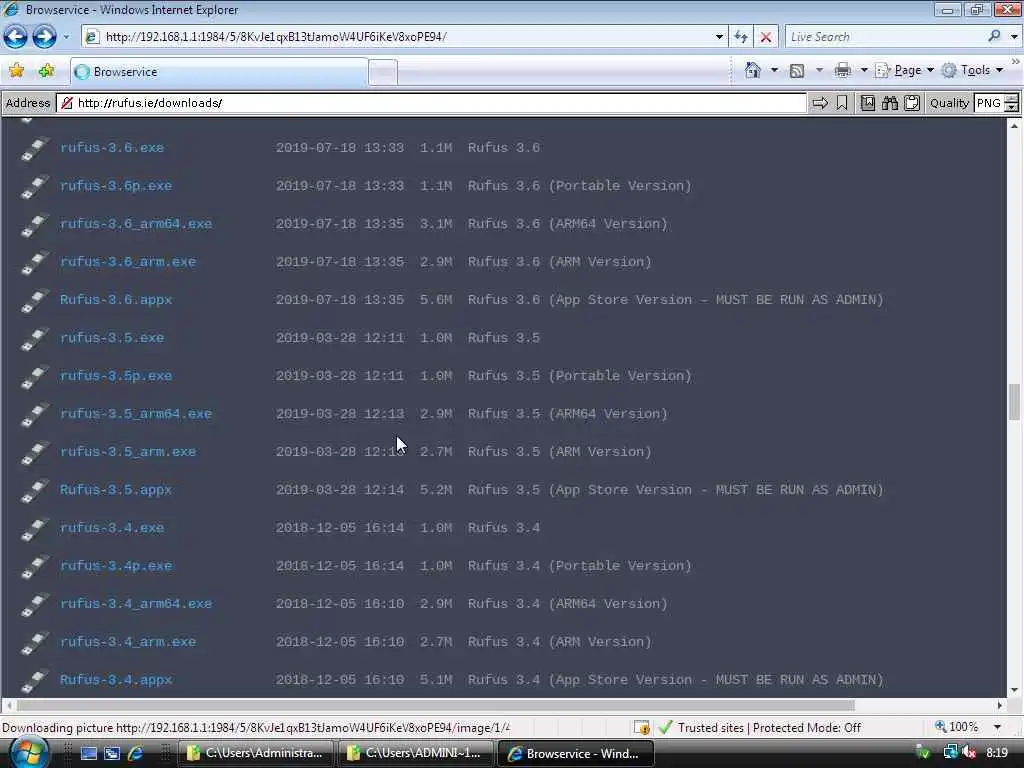The width and height of the screenshot is (1024, 768).
Task: Go forward with the IE Forward button
Action: pos(44,37)
